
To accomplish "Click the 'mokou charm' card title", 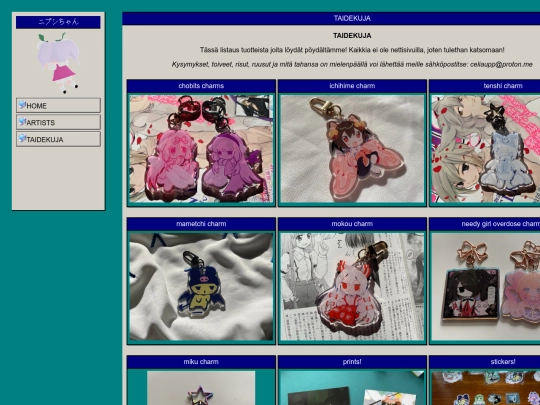I will tap(352, 224).
